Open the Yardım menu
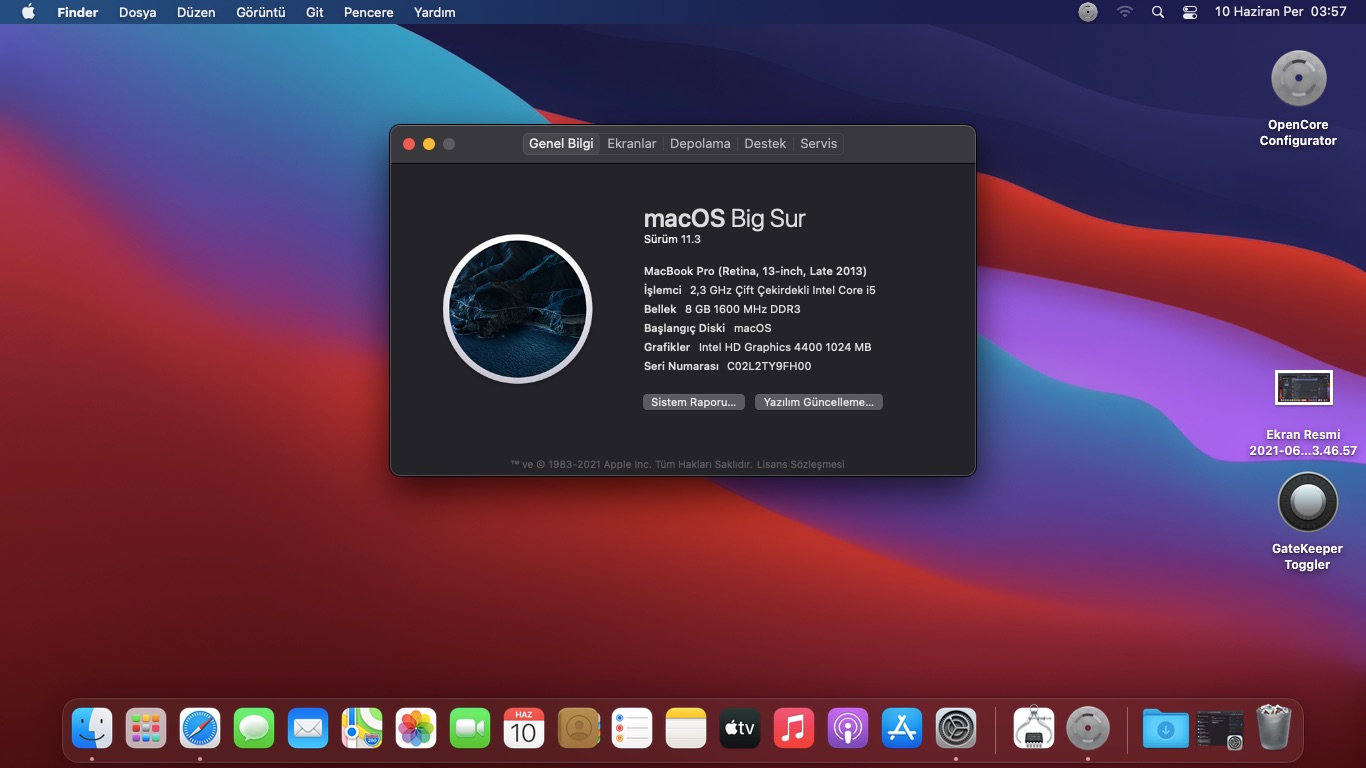1366x768 pixels. click(x=435, y=12)
